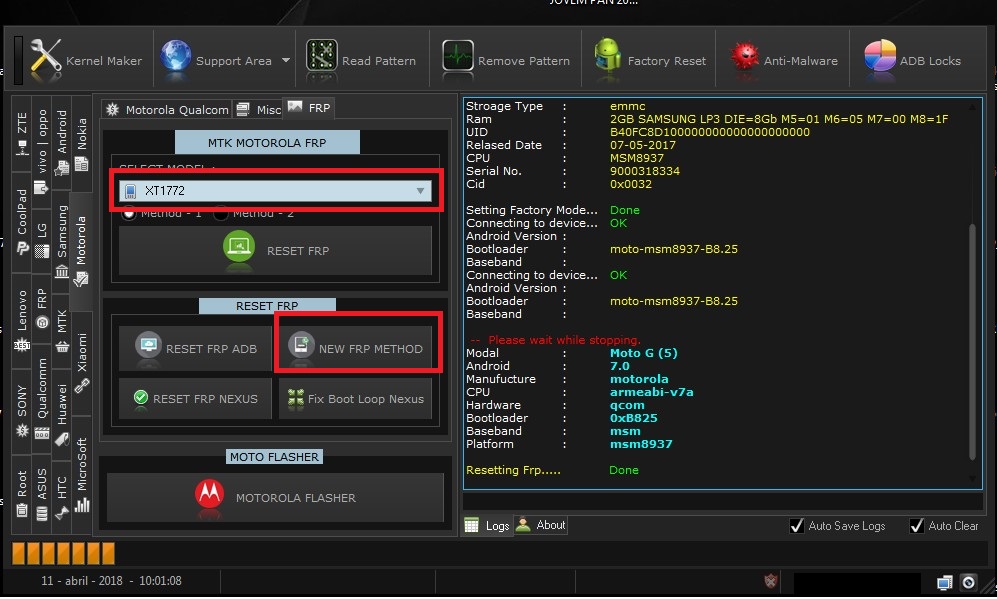Image resolution: width=997 pixels, height=599 pixels.
Task: Select the top FRP tab beside Misc
Action: click(x=309, y=107)
